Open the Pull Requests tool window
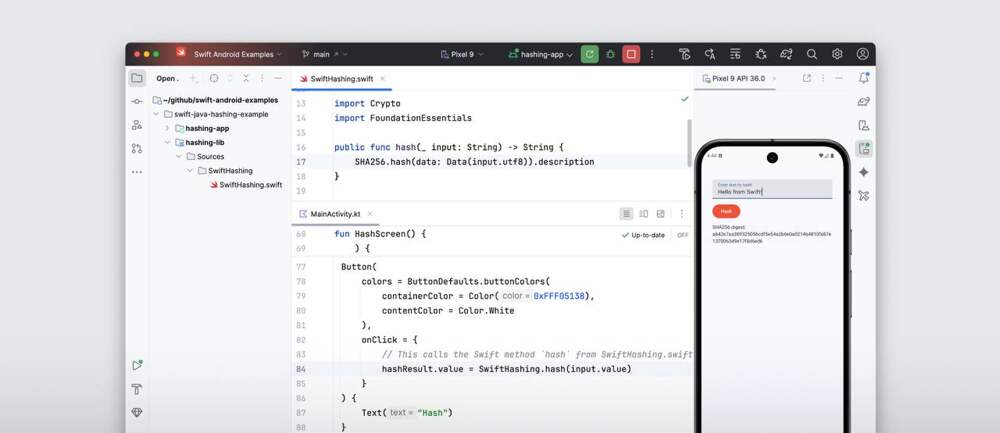This screenshot has width=1000, height=433. coord(137,148)
